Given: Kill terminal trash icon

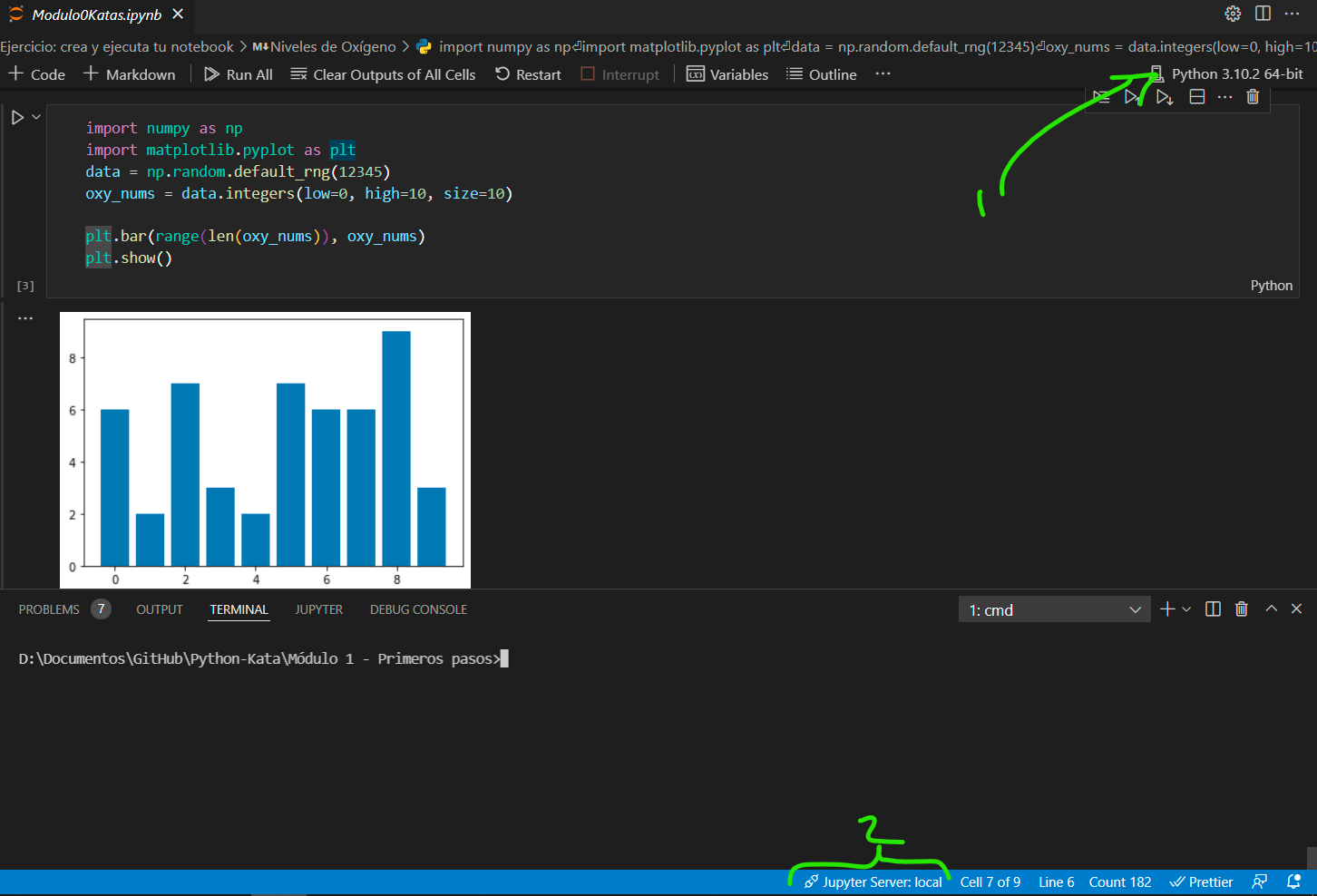Looking at the screenshot, I should click(1242, 609).
